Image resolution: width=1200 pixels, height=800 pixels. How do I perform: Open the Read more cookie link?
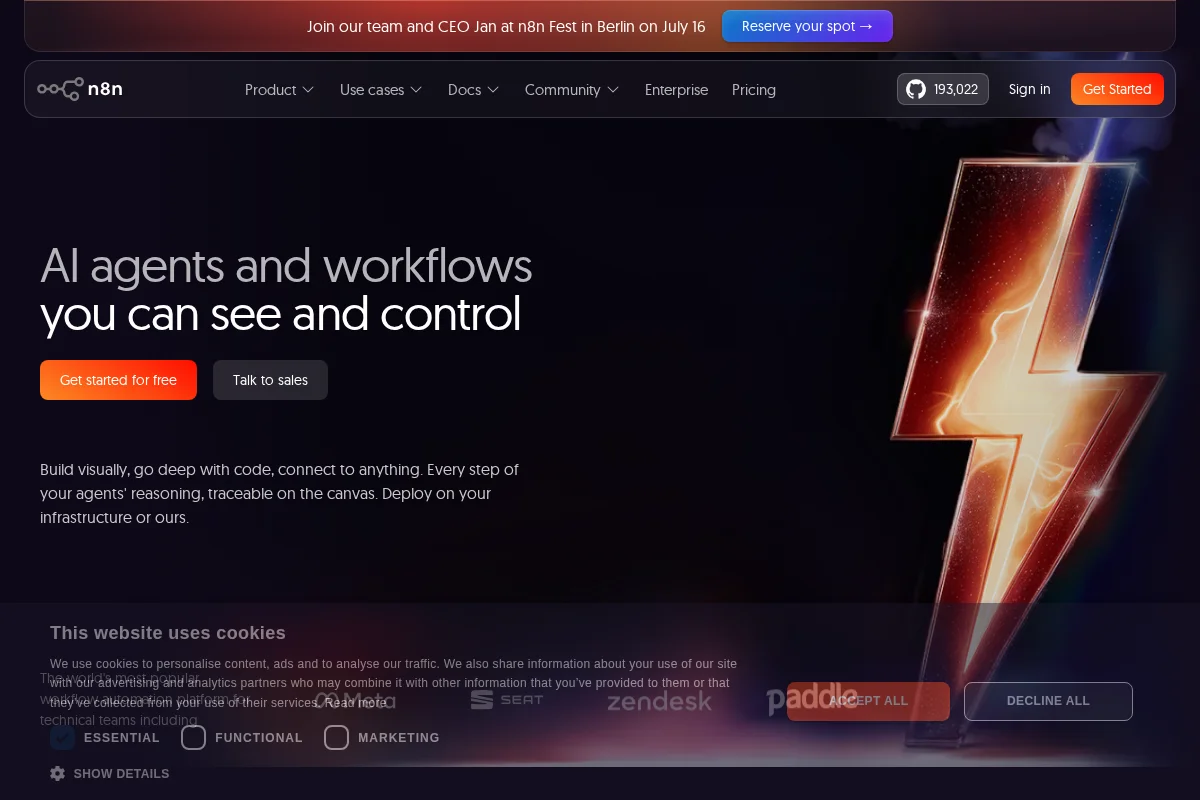[356, 703]
